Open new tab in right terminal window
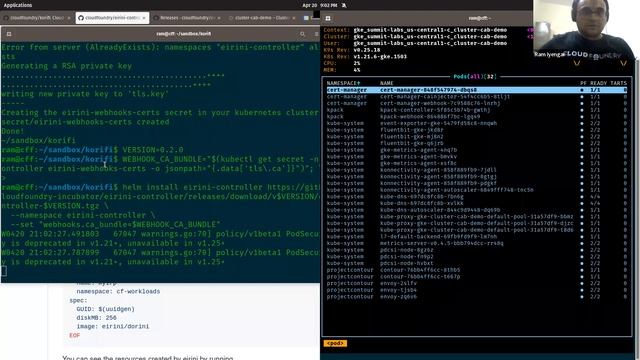640x360 pixels. pos(328,18)
